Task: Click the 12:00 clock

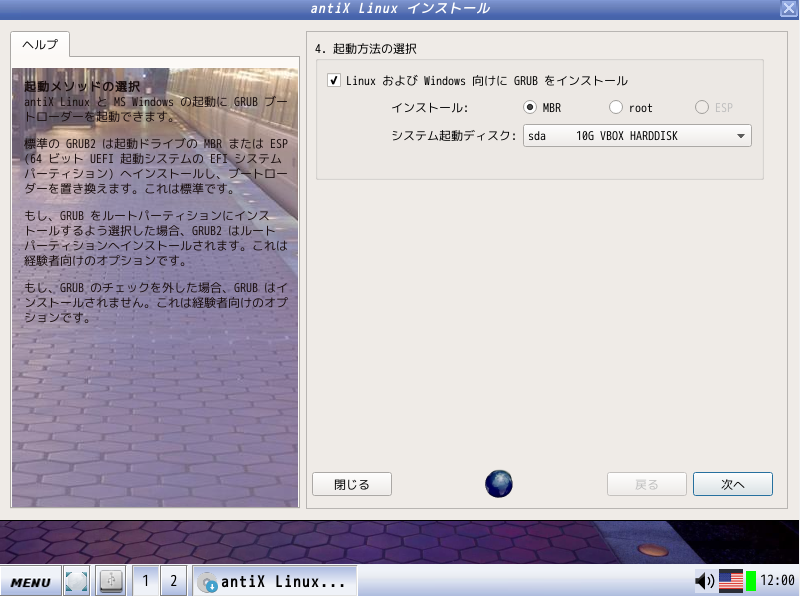Action: (777, 581)
